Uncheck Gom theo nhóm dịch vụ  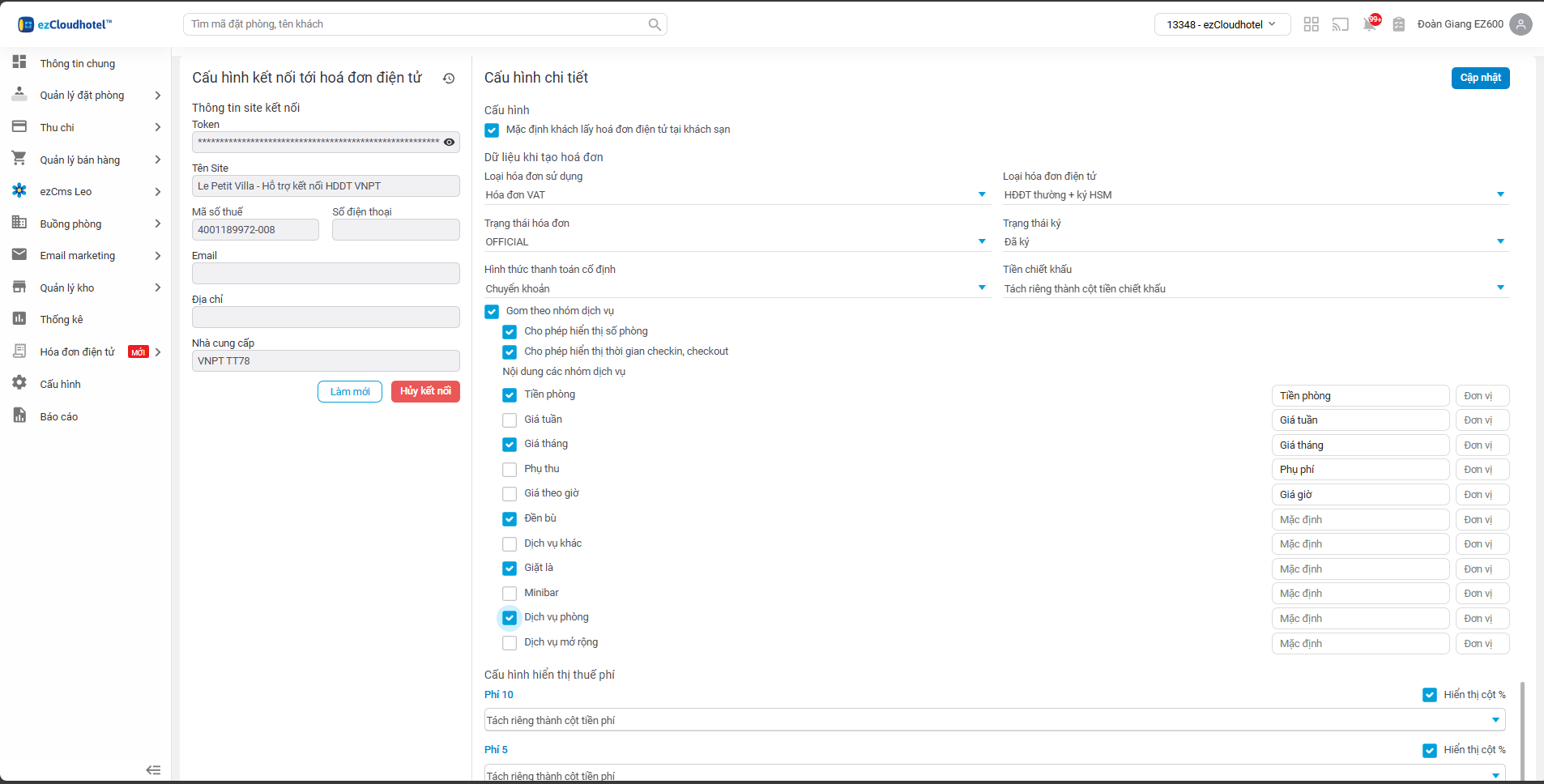click(x=492, y=312)
